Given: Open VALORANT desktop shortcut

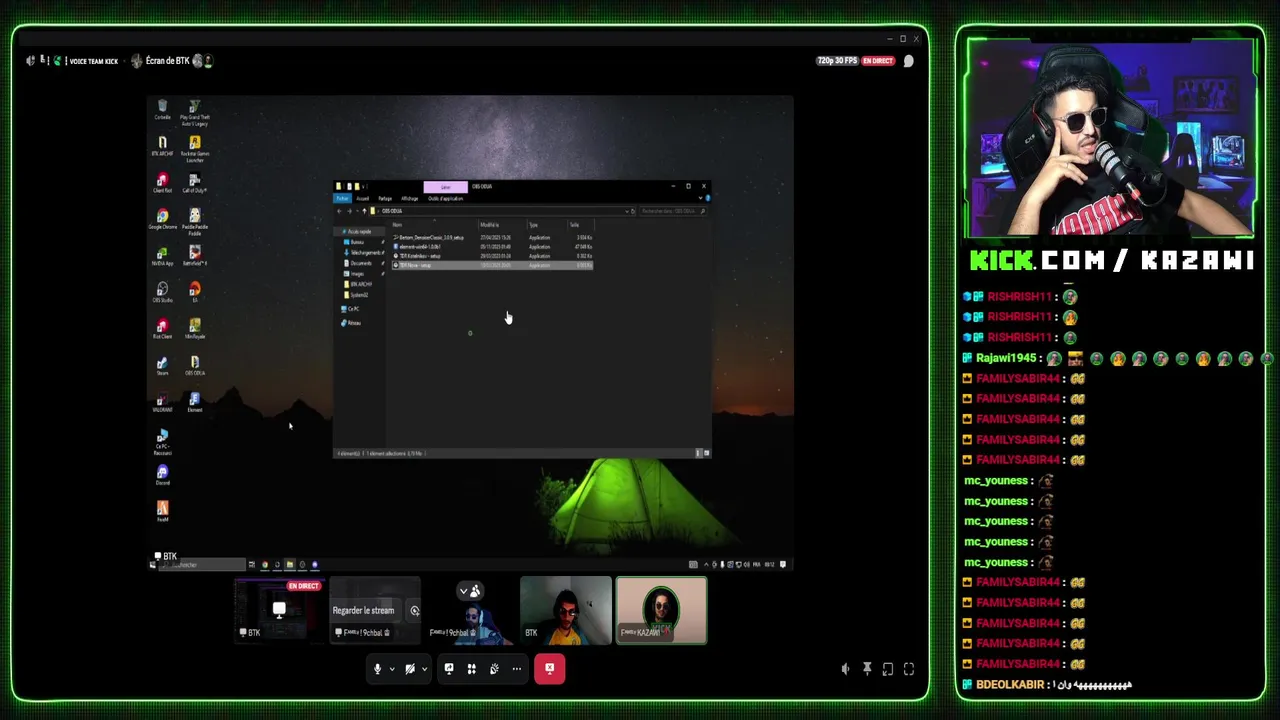Looking at the screenshot, I should [x=162, y=403].
